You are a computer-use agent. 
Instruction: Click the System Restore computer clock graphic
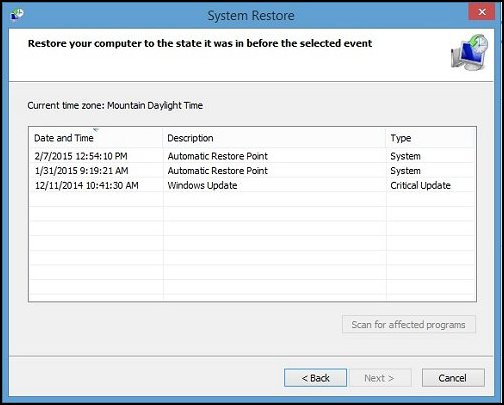(x=470, y=52)
